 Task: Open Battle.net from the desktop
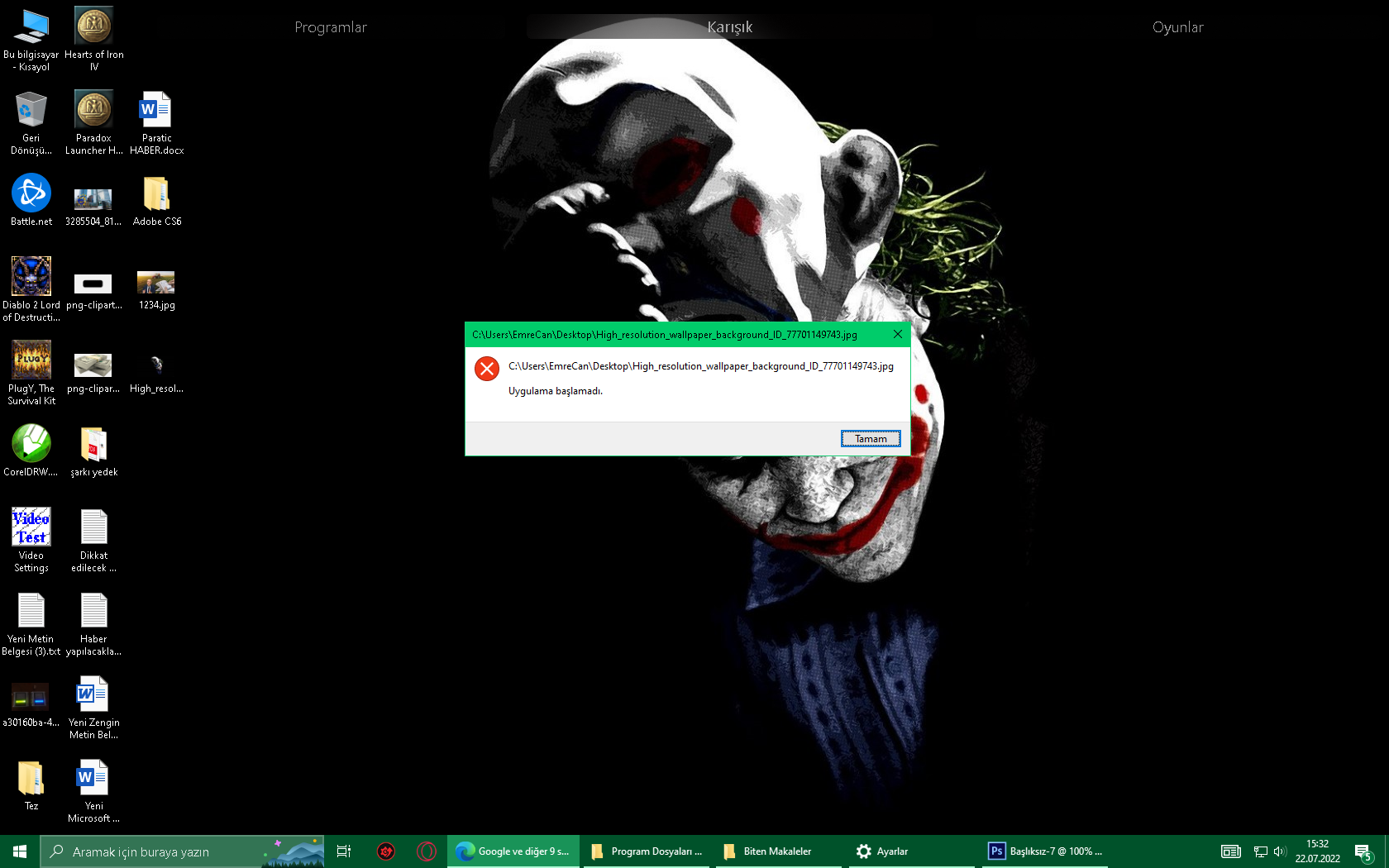(x=31, y=192)
